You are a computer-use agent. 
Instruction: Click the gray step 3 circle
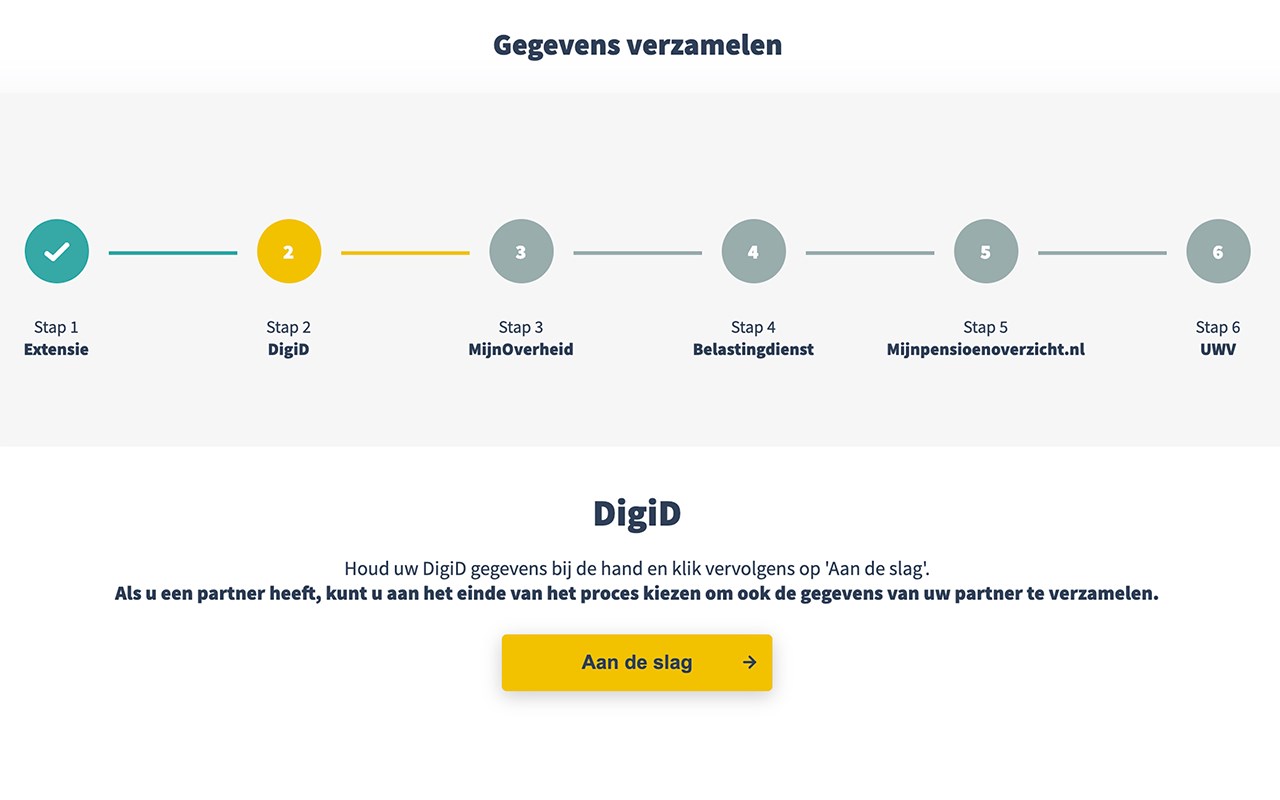tap(521, 251)
